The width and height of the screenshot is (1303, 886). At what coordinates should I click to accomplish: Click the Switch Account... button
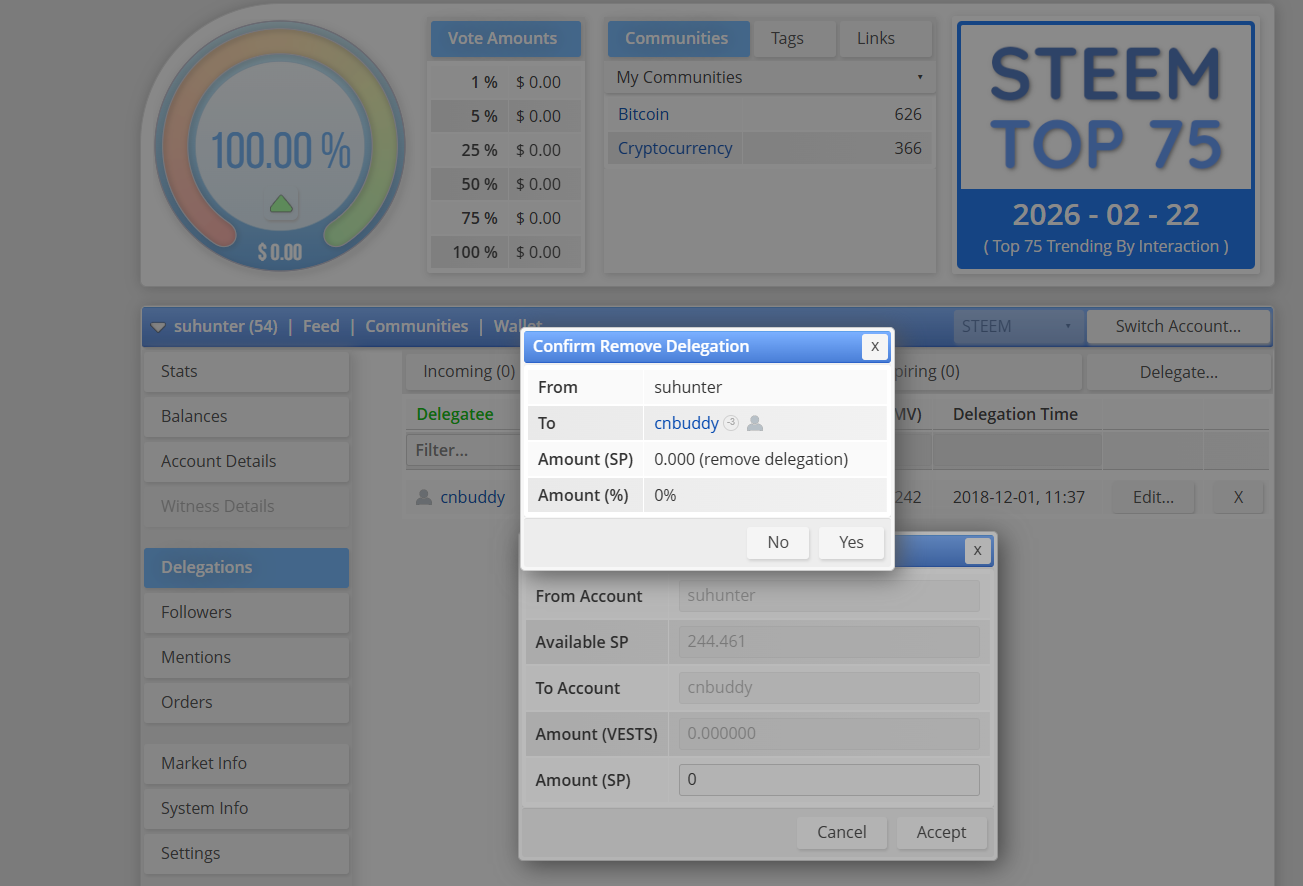tap(1178, 326)
